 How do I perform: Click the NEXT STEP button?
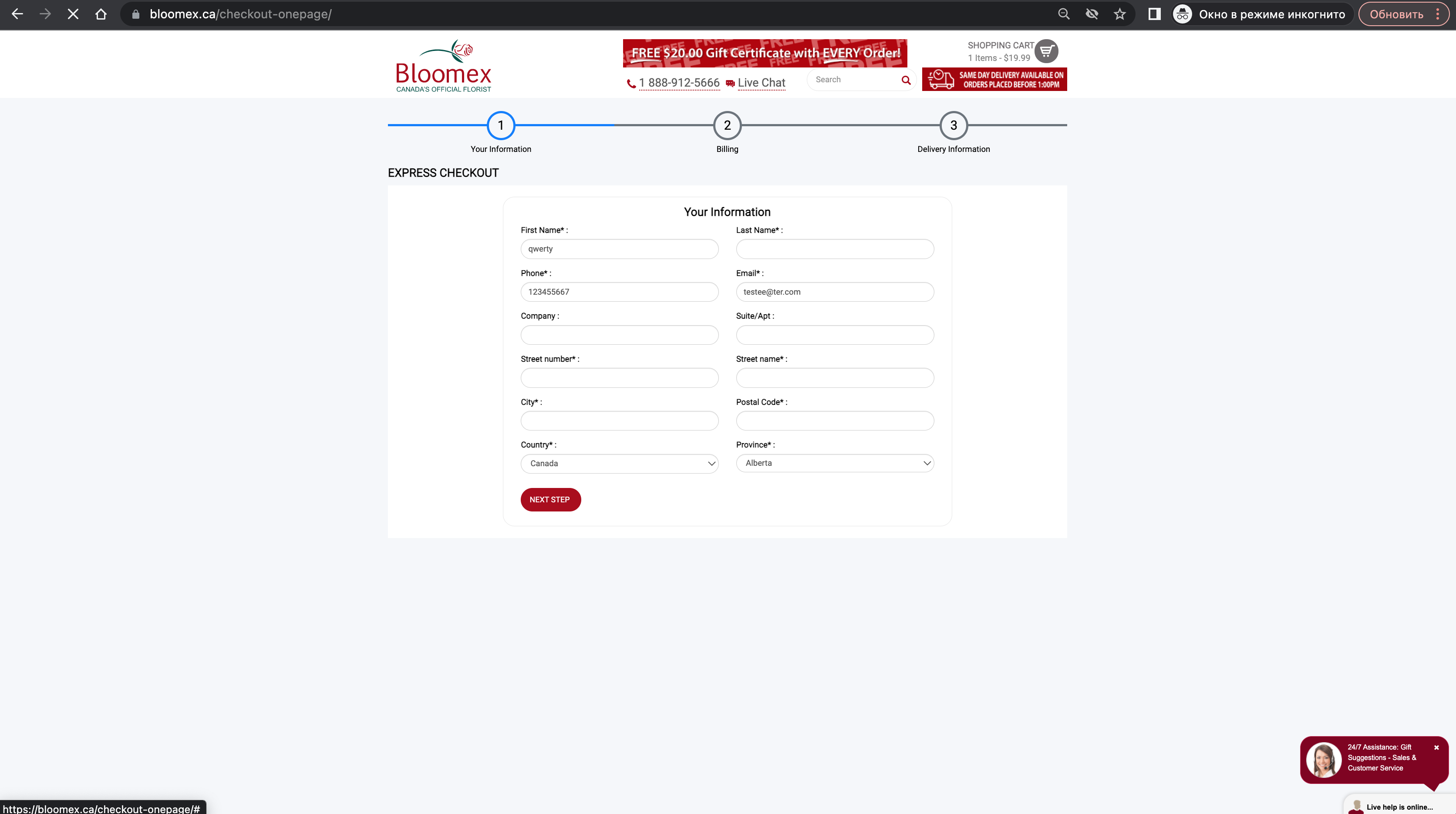[550, 500]
